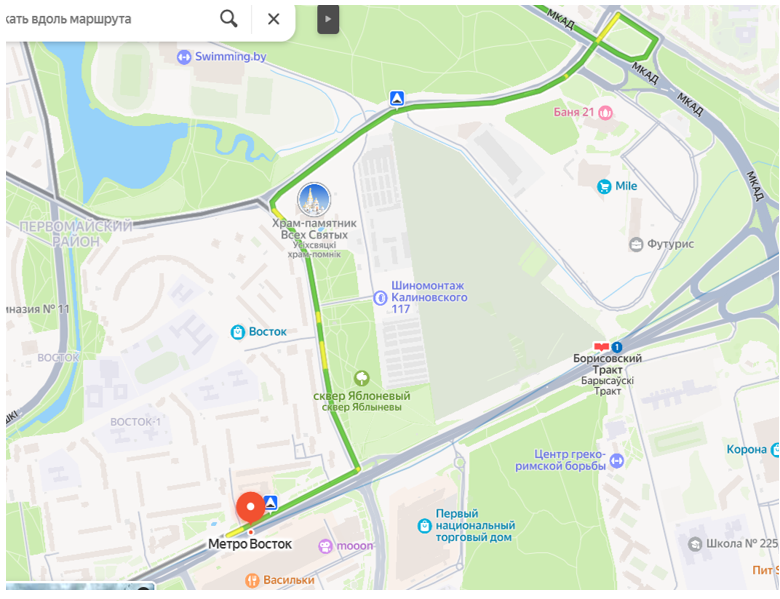Click the search magnifier icon
The height and width of the screenshot is (599, 780).
[229, 19]
